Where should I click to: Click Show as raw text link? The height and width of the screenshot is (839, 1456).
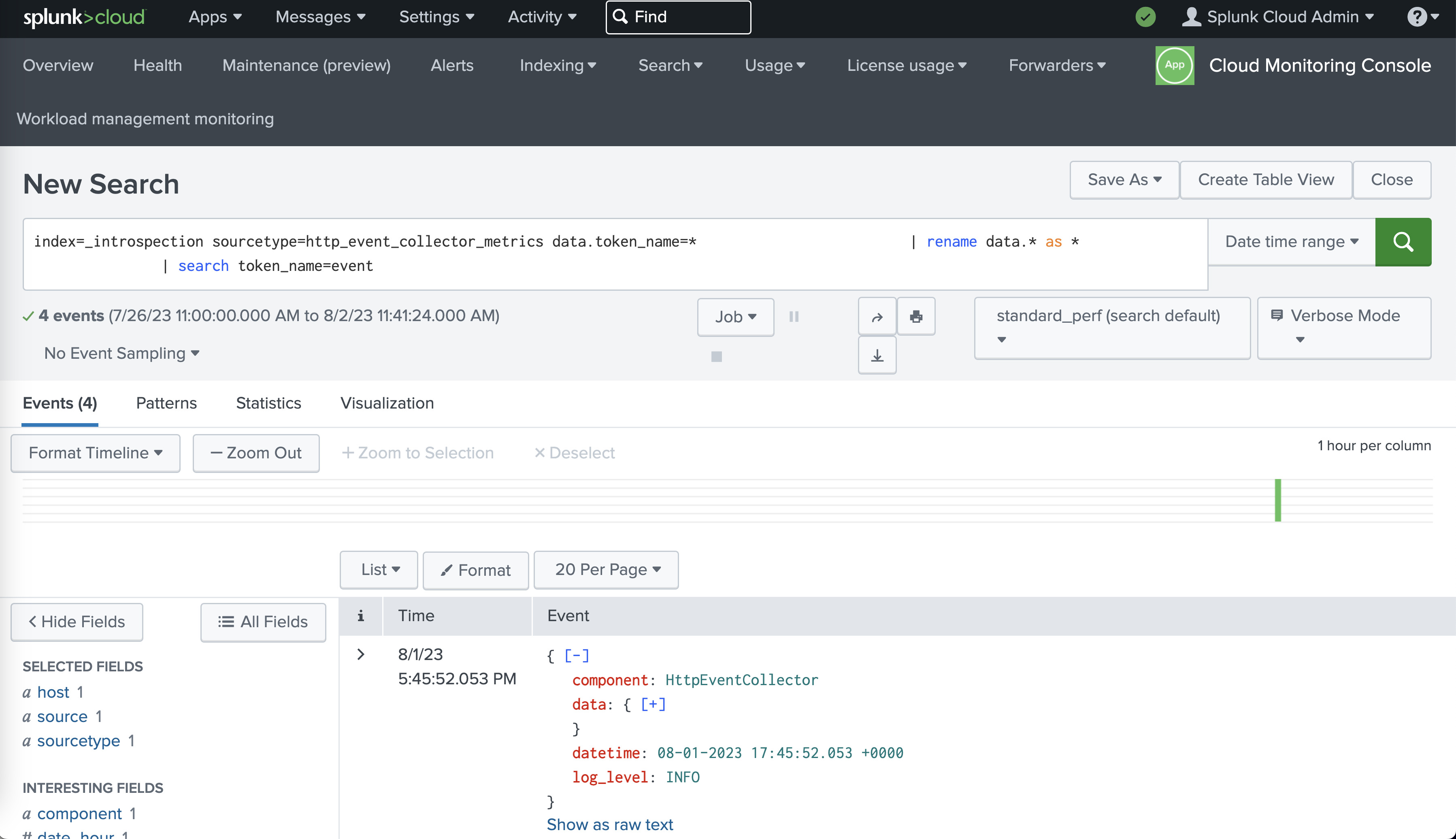click(610, 824)
